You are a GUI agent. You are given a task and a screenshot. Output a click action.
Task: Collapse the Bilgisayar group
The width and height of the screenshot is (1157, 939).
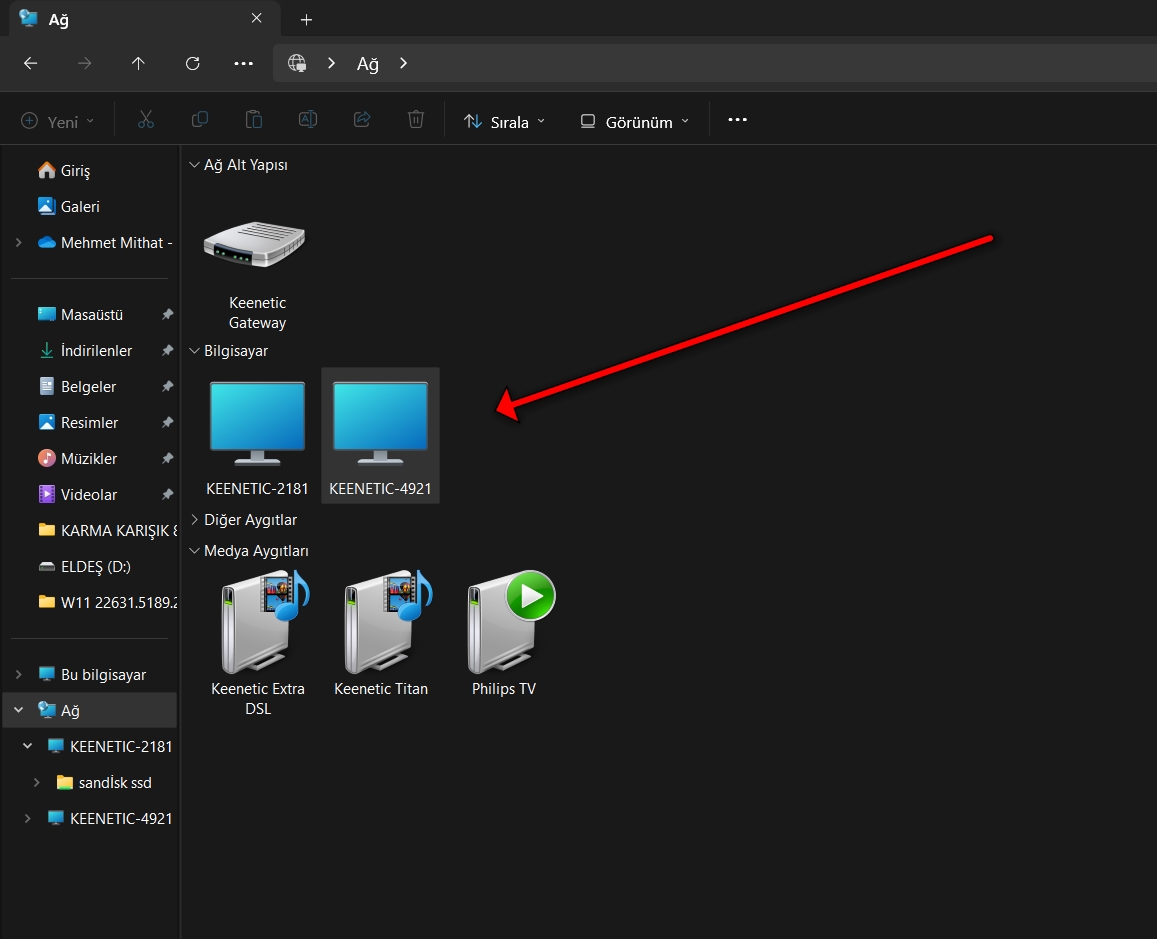point(194,351)
